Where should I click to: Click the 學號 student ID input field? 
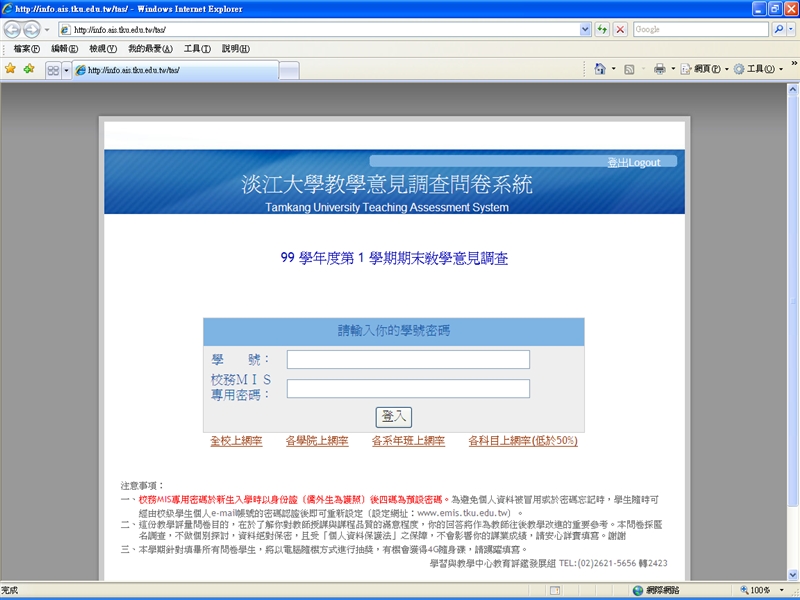(408, 359)
